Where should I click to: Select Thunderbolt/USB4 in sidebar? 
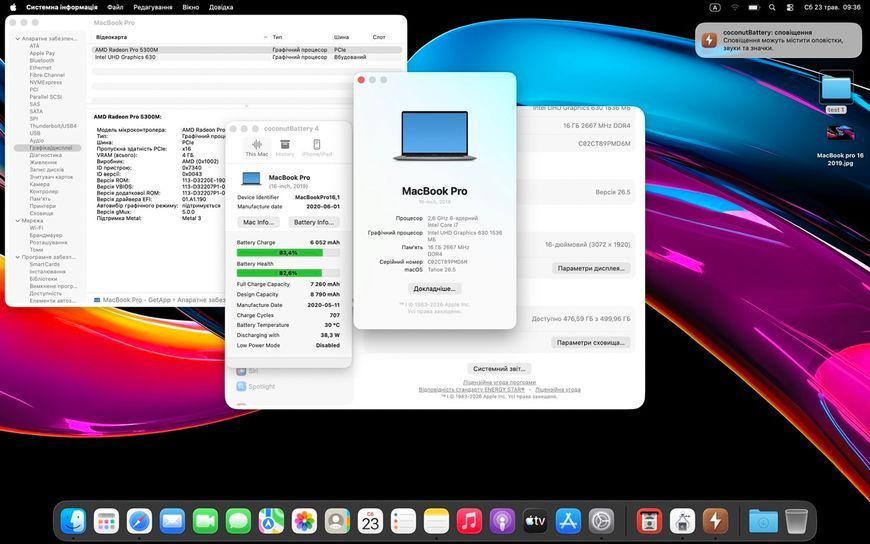(53, 126)
